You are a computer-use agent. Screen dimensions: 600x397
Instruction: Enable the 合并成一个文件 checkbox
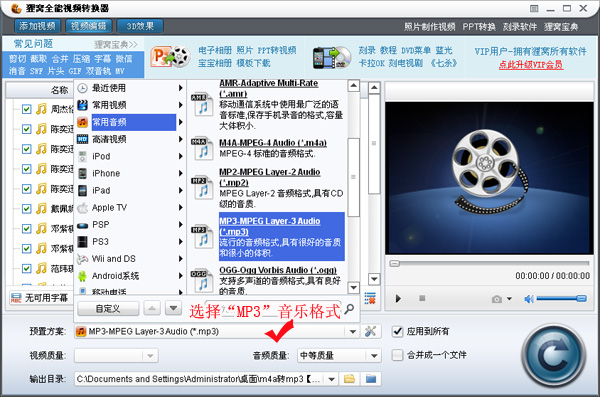pyautogui.click(x=398, y=355)
